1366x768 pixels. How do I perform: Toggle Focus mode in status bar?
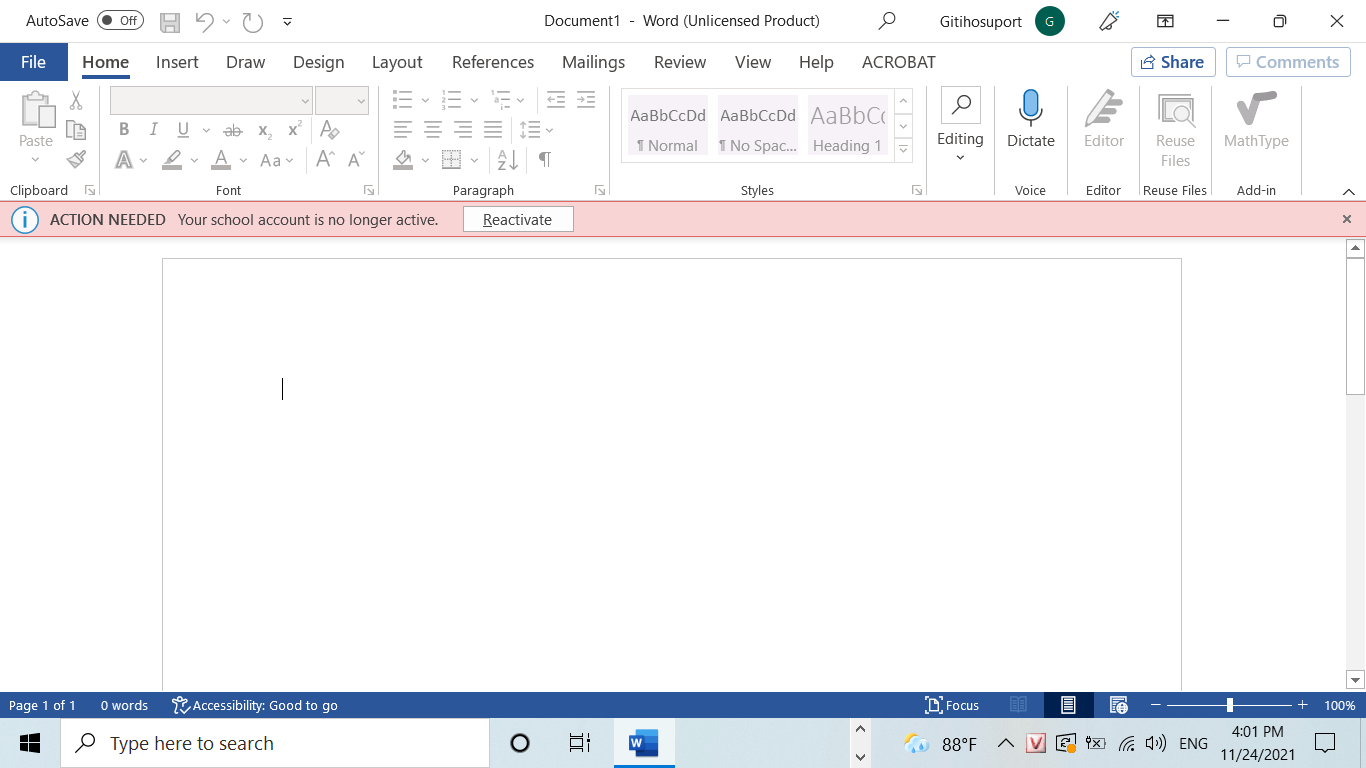(952, 705)
